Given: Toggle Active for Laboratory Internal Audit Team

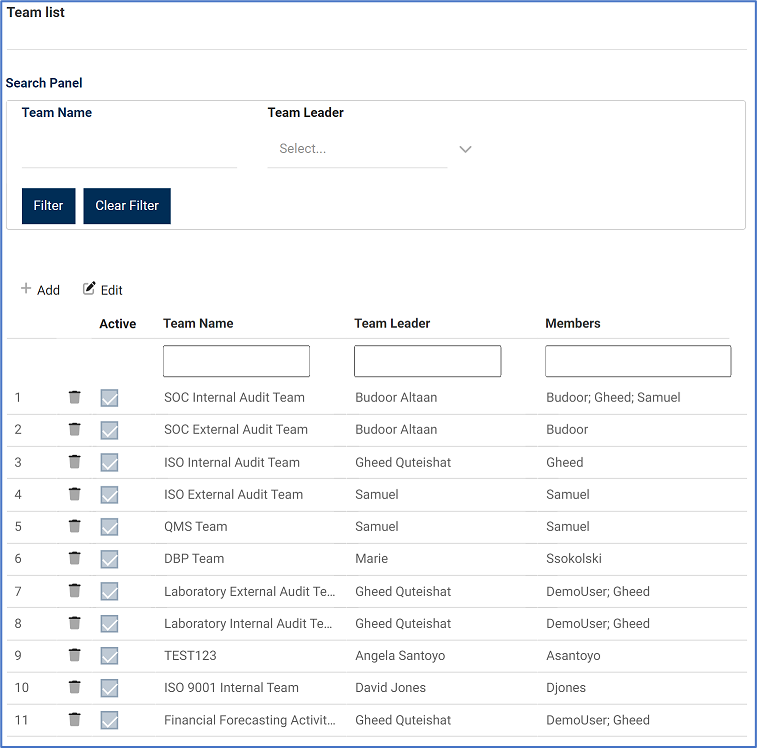Looking at the screenshot, I should (x=110, y=624).
